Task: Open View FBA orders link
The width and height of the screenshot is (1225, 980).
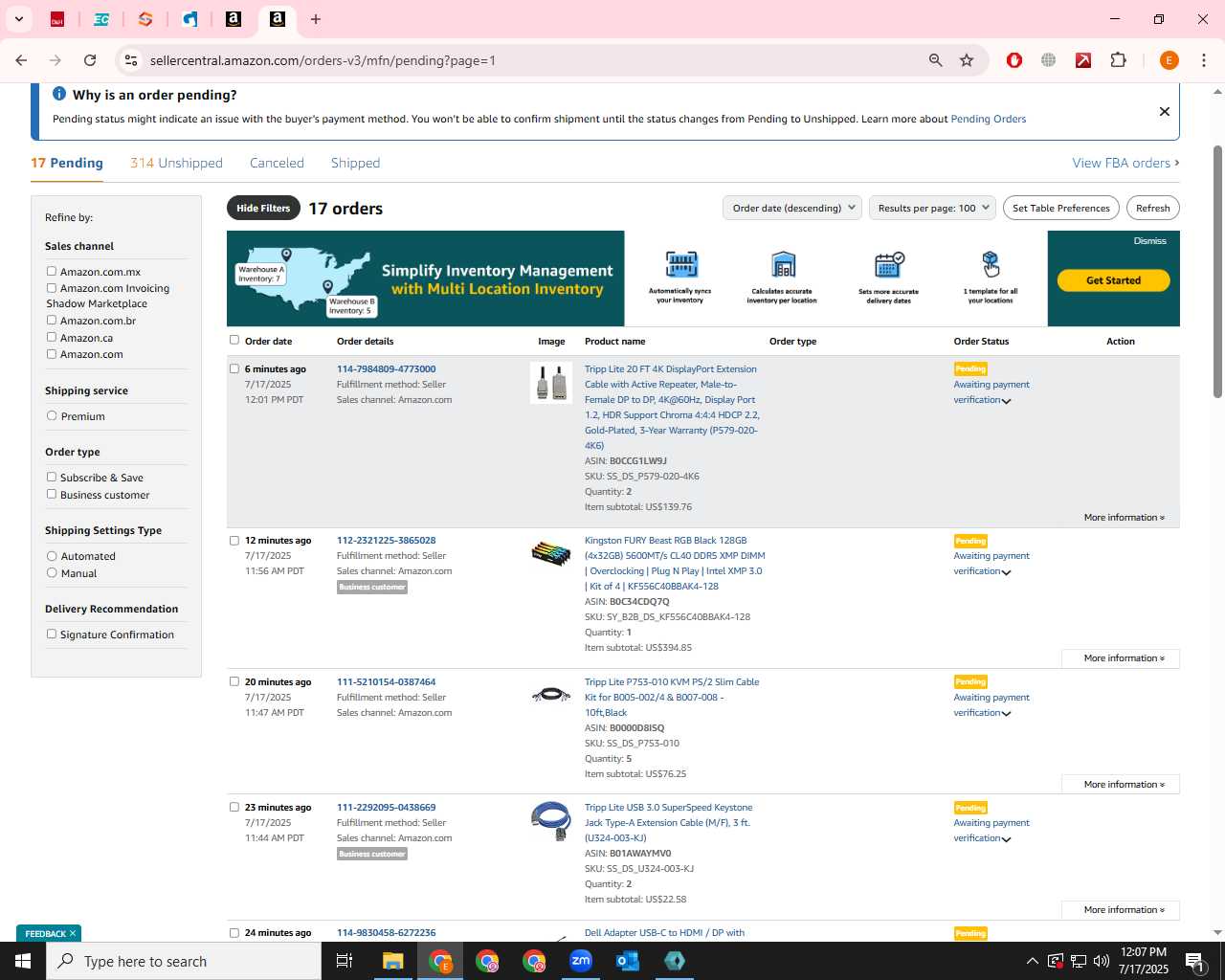Action: tap(1125, 163)
